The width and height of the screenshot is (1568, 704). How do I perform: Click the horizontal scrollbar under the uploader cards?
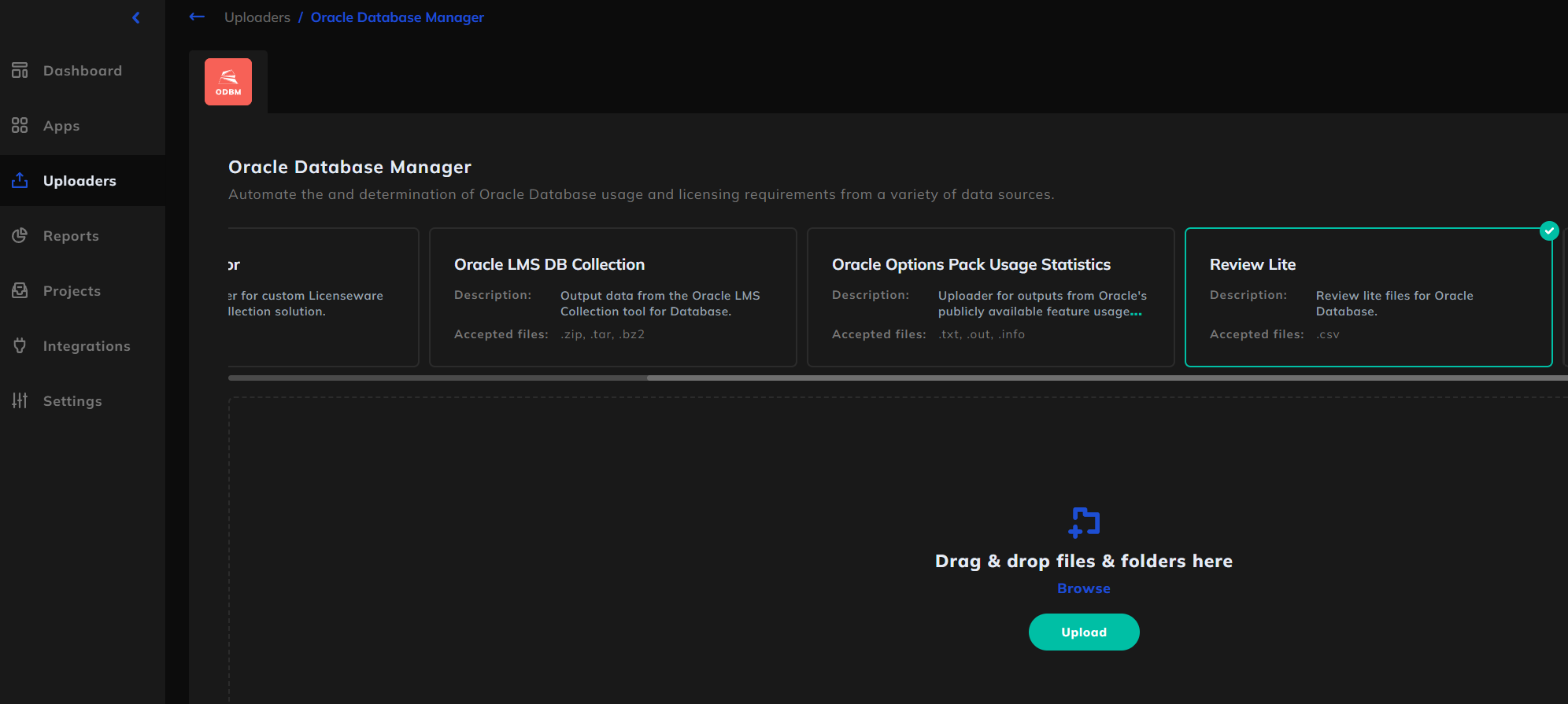(x=1107, y=378)
